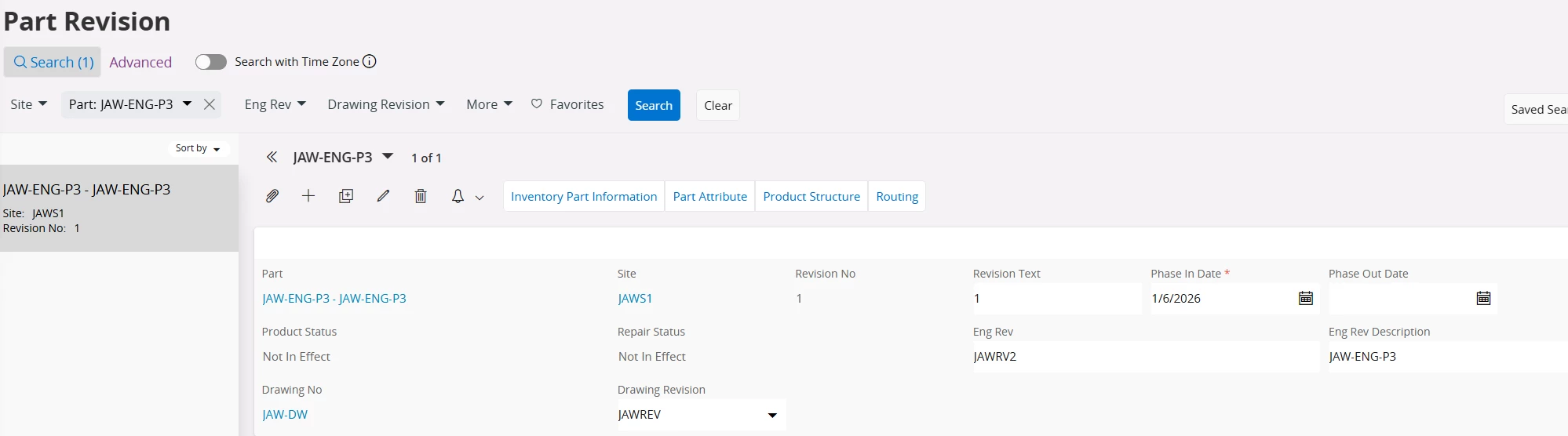
Task: Open the Drawing Revision JAWREV combo box
Action: click(x=772, y=415)
